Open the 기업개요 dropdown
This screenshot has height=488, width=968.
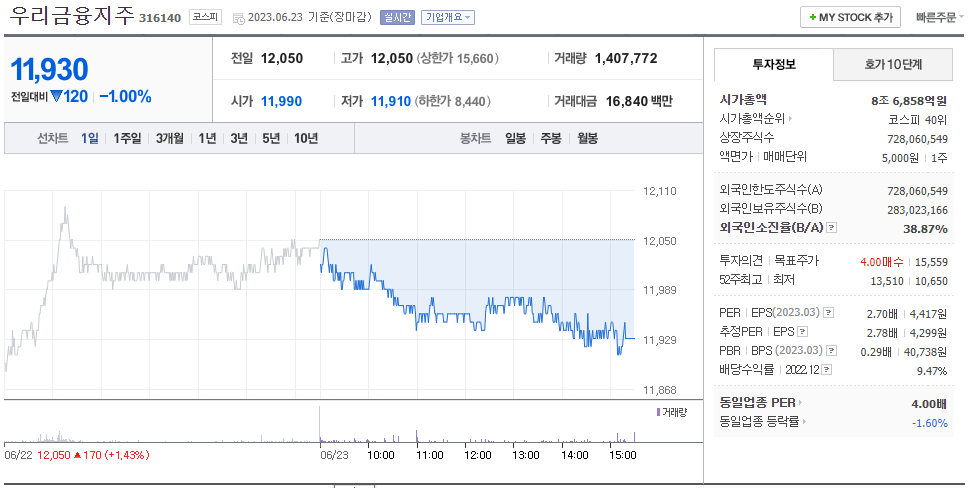[x=448, y=17]
